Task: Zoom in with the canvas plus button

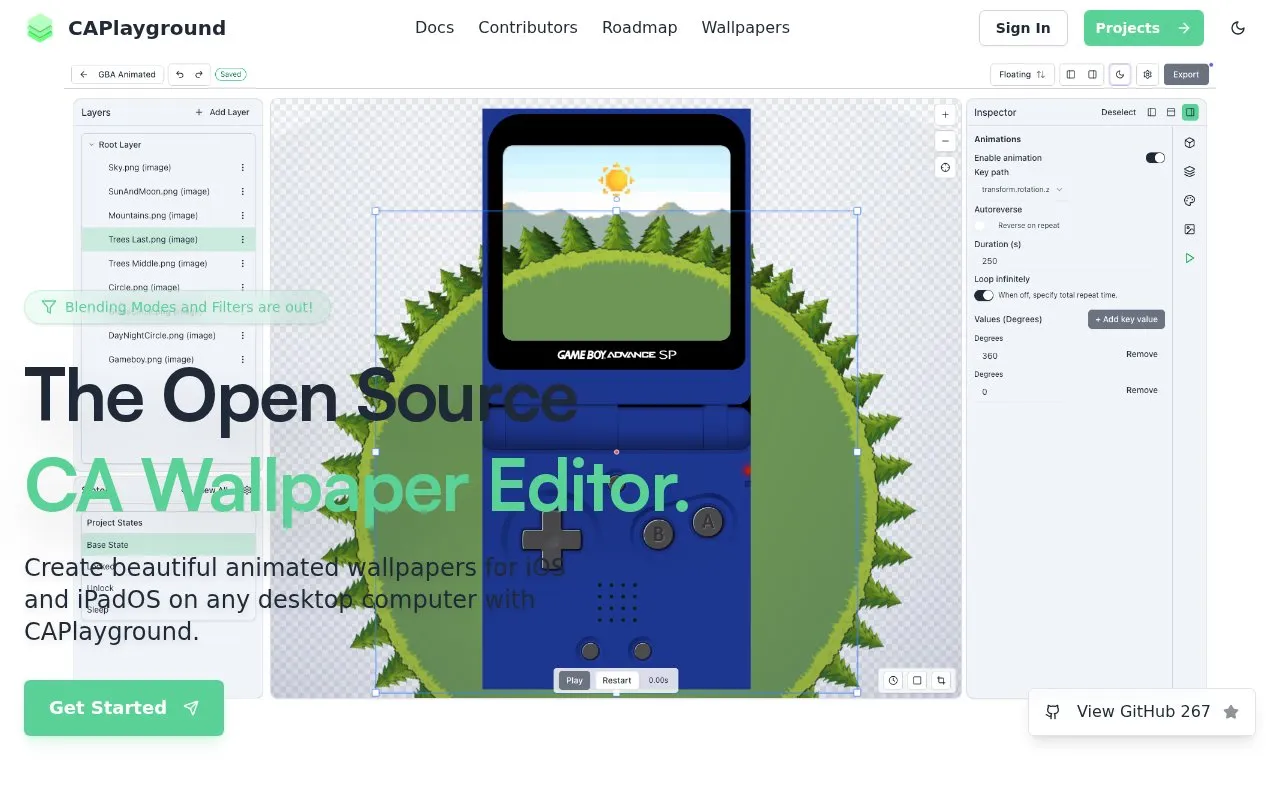Action: (945, 115)
